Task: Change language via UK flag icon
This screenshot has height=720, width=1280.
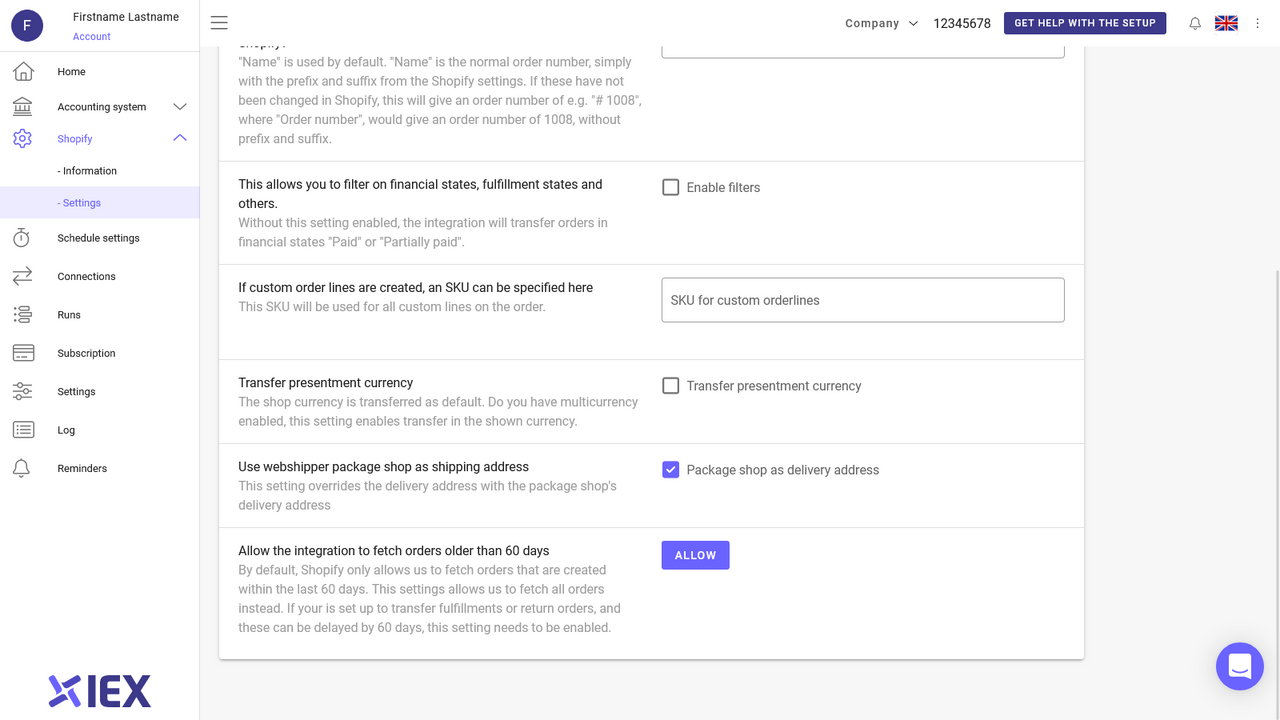Action: pos(1226,23)
